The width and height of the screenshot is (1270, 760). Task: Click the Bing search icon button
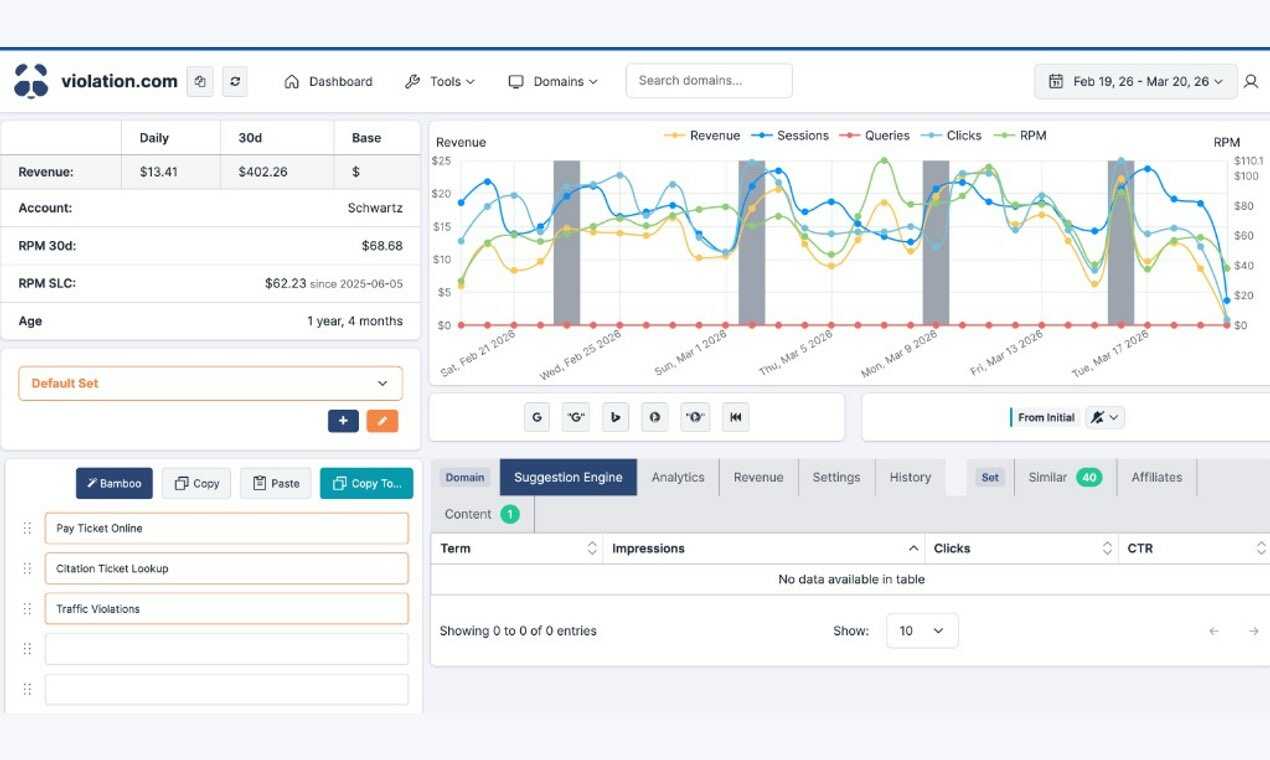(615, 417)
